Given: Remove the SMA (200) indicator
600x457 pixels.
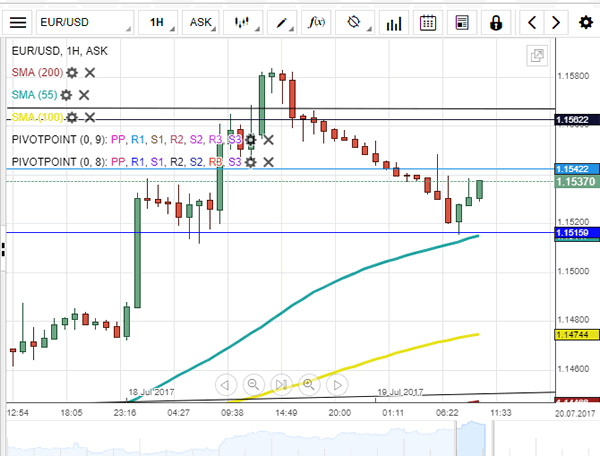Looking at the screenshot, I should (90, 72).
